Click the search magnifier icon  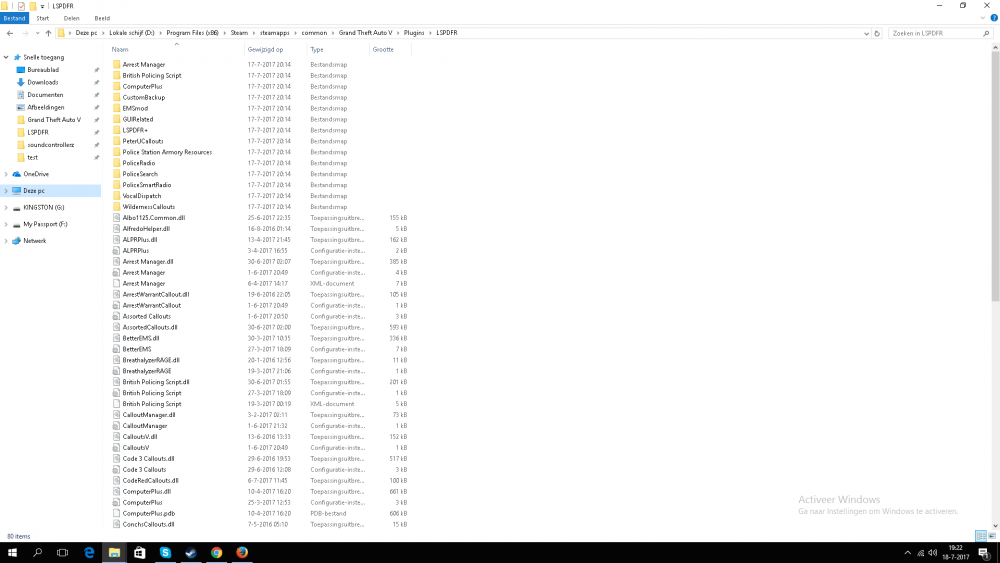(986, 33)
